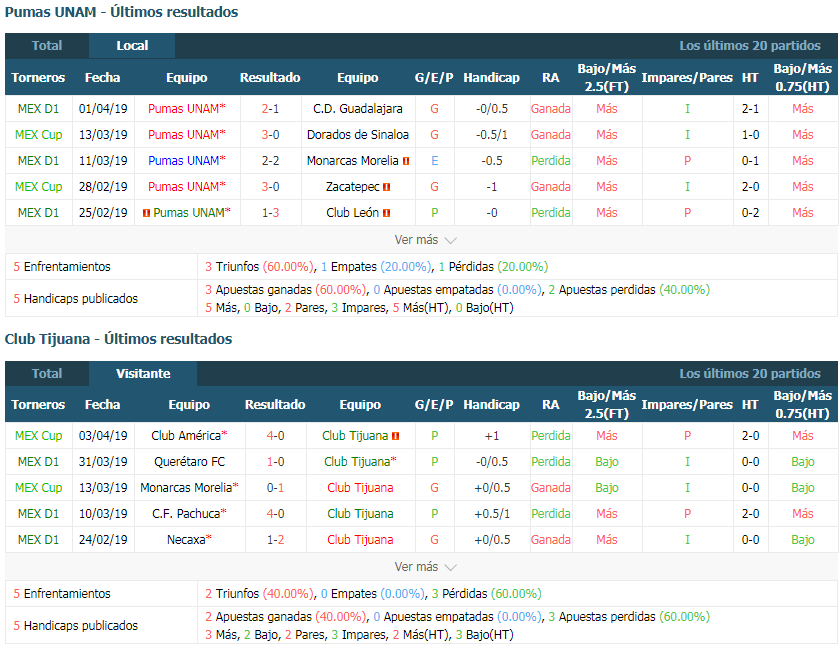The height and width of the screenshot is (646, 840).
Task: Click MEX Cup tournament on 13/03/19 Pumas row
Action: point(39,134)
